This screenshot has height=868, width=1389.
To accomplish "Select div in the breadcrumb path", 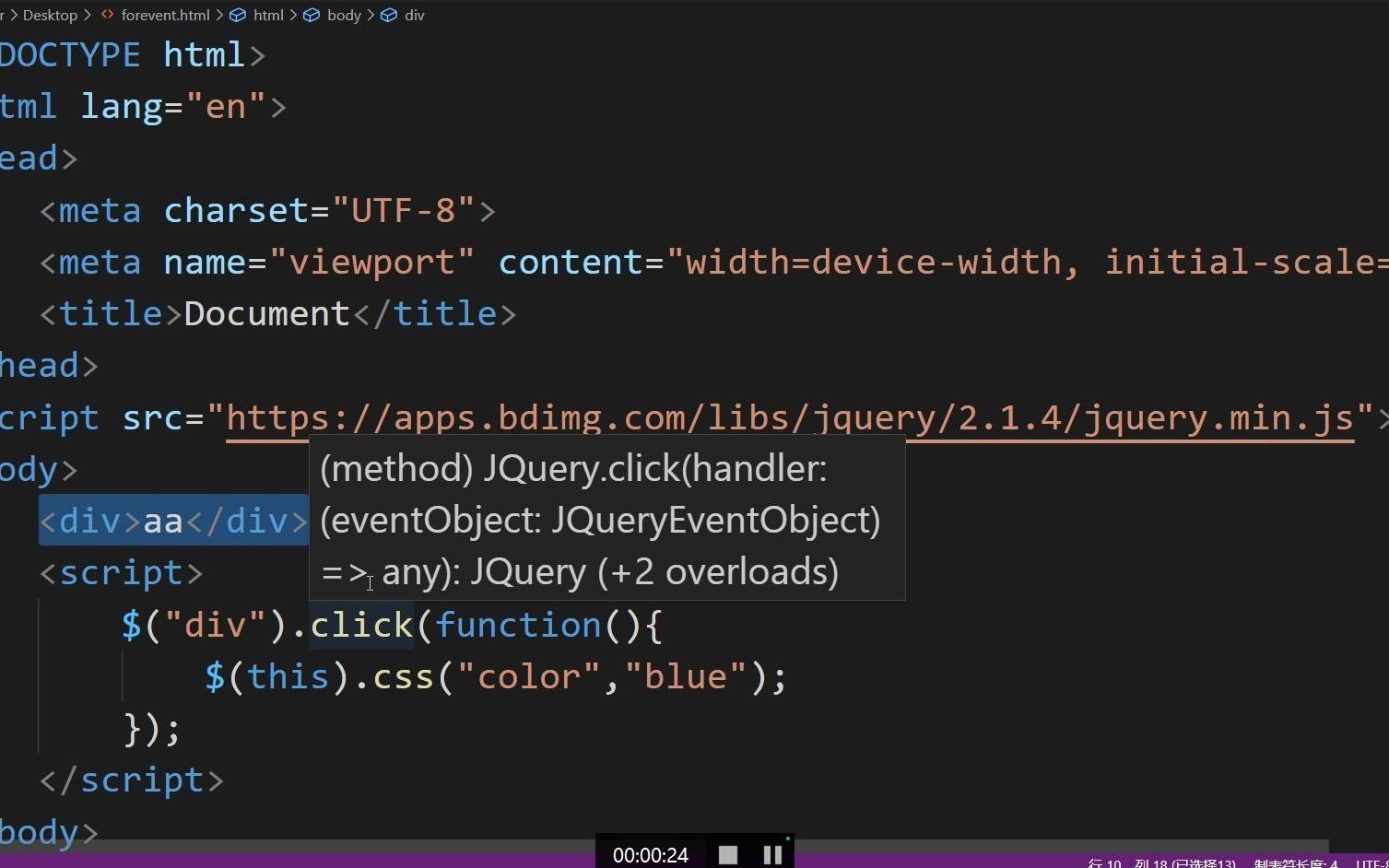I will pos(415,15).
